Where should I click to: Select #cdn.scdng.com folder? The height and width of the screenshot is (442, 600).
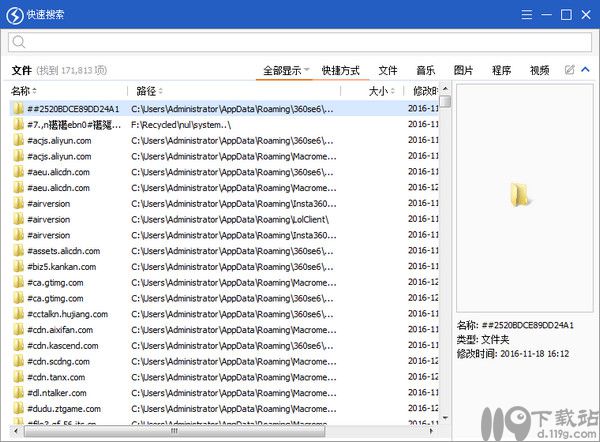tap(59, 361)
